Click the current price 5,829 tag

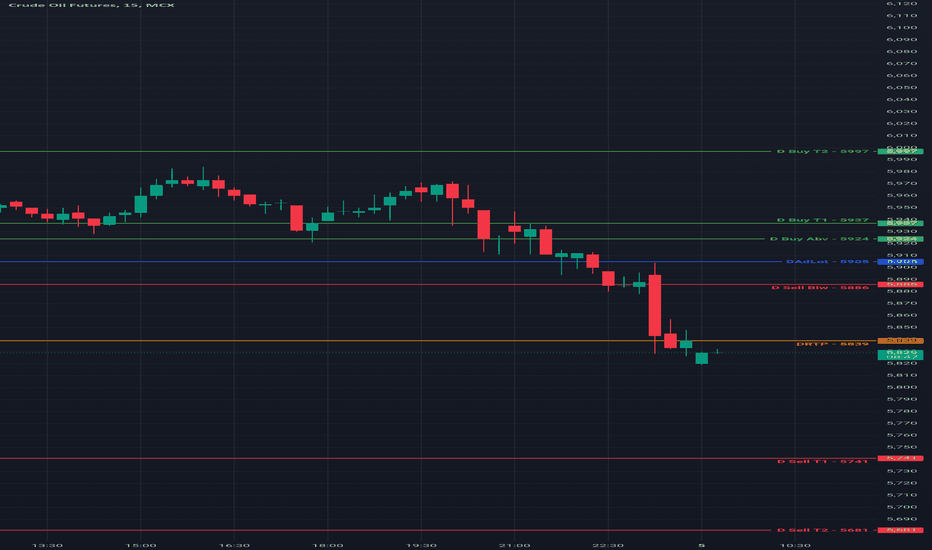click(900, 354)
